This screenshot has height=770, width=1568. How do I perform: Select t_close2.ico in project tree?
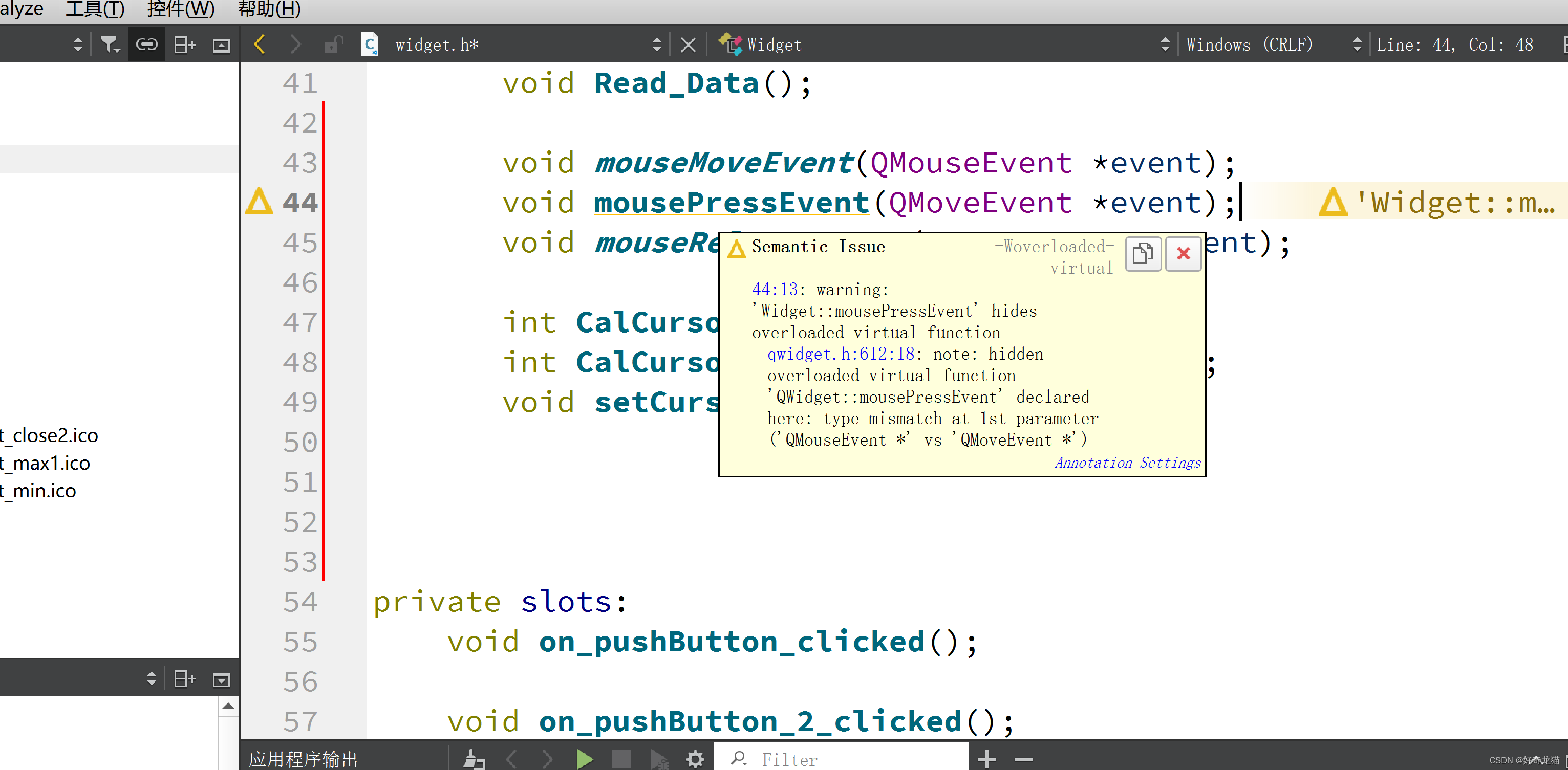49,435
